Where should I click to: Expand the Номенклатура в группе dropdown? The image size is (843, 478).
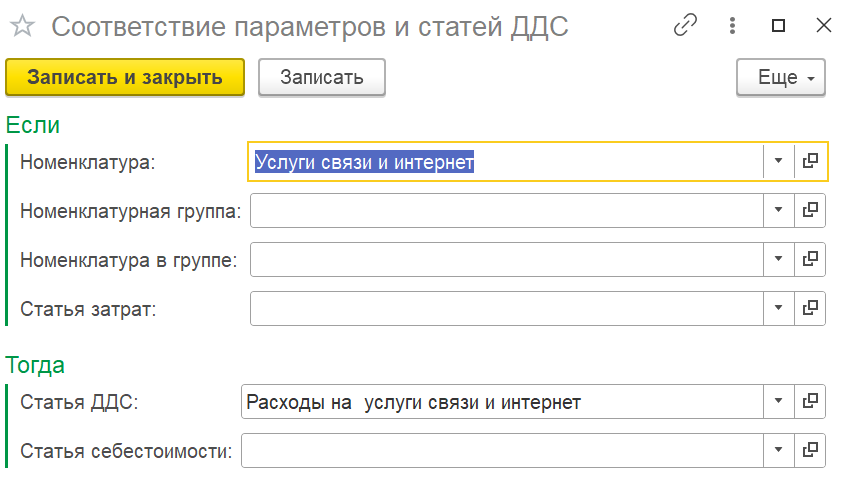(778, 259)
